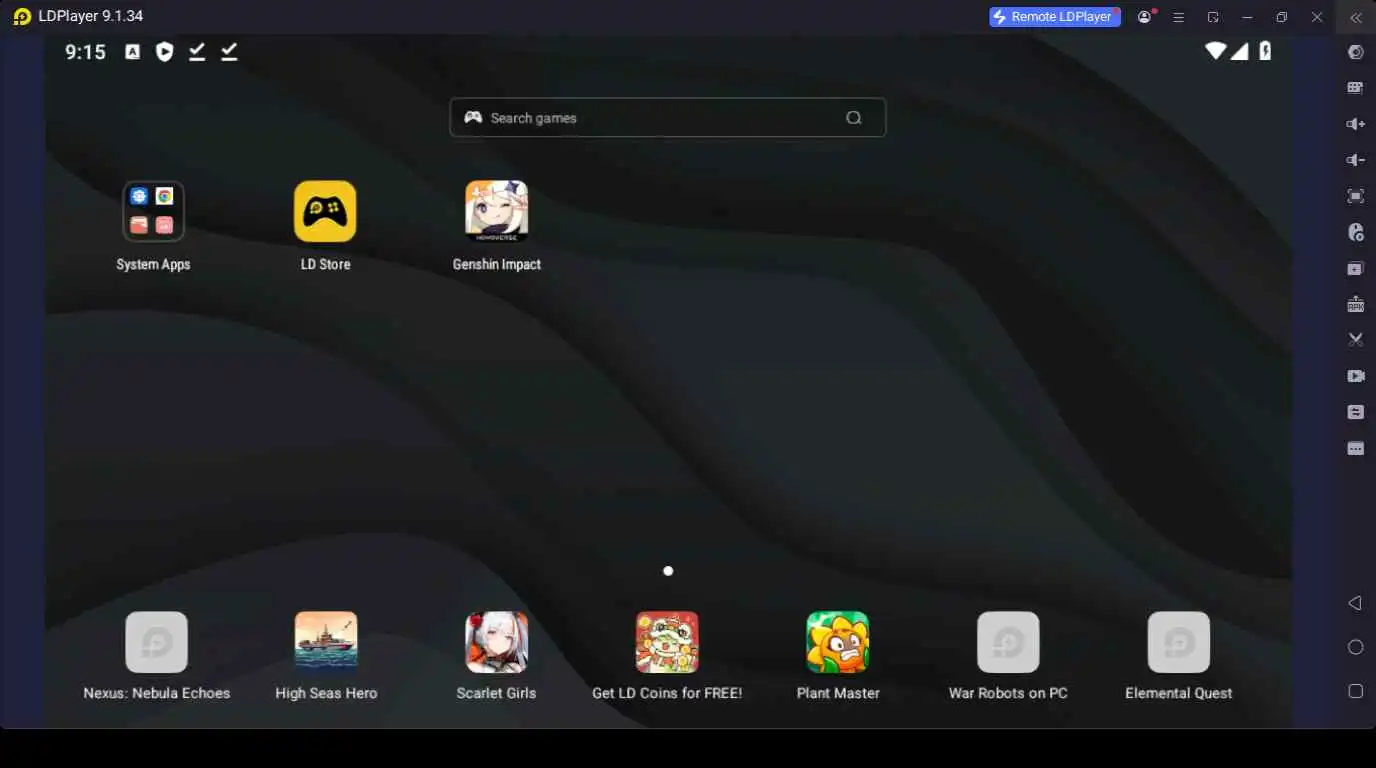Open the Genshin Impact app icon

point(497,211)
